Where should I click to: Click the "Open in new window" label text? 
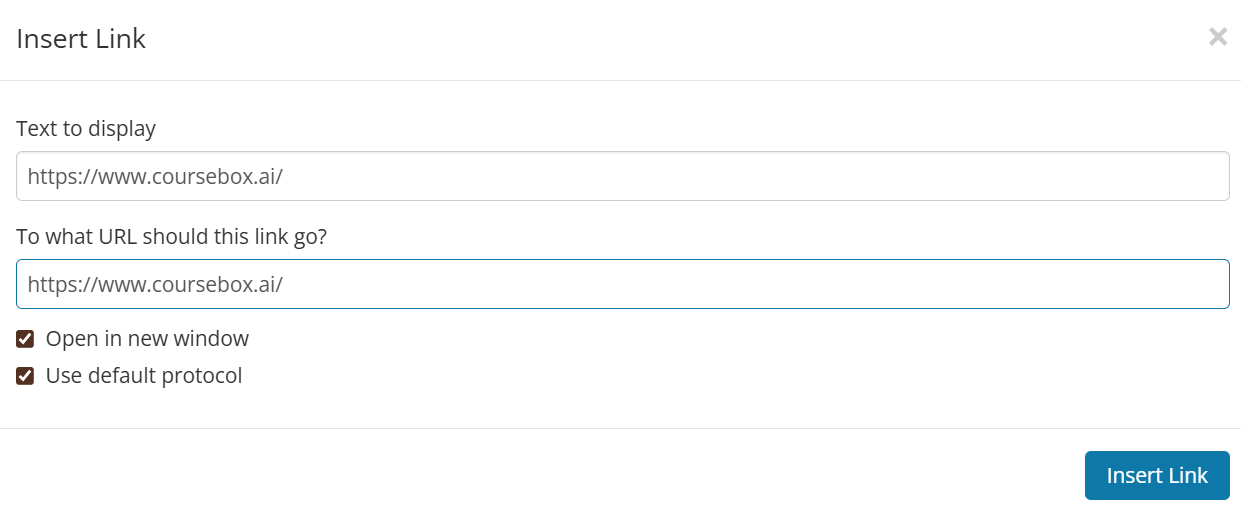pyautogui.click(x=147, y=339)
